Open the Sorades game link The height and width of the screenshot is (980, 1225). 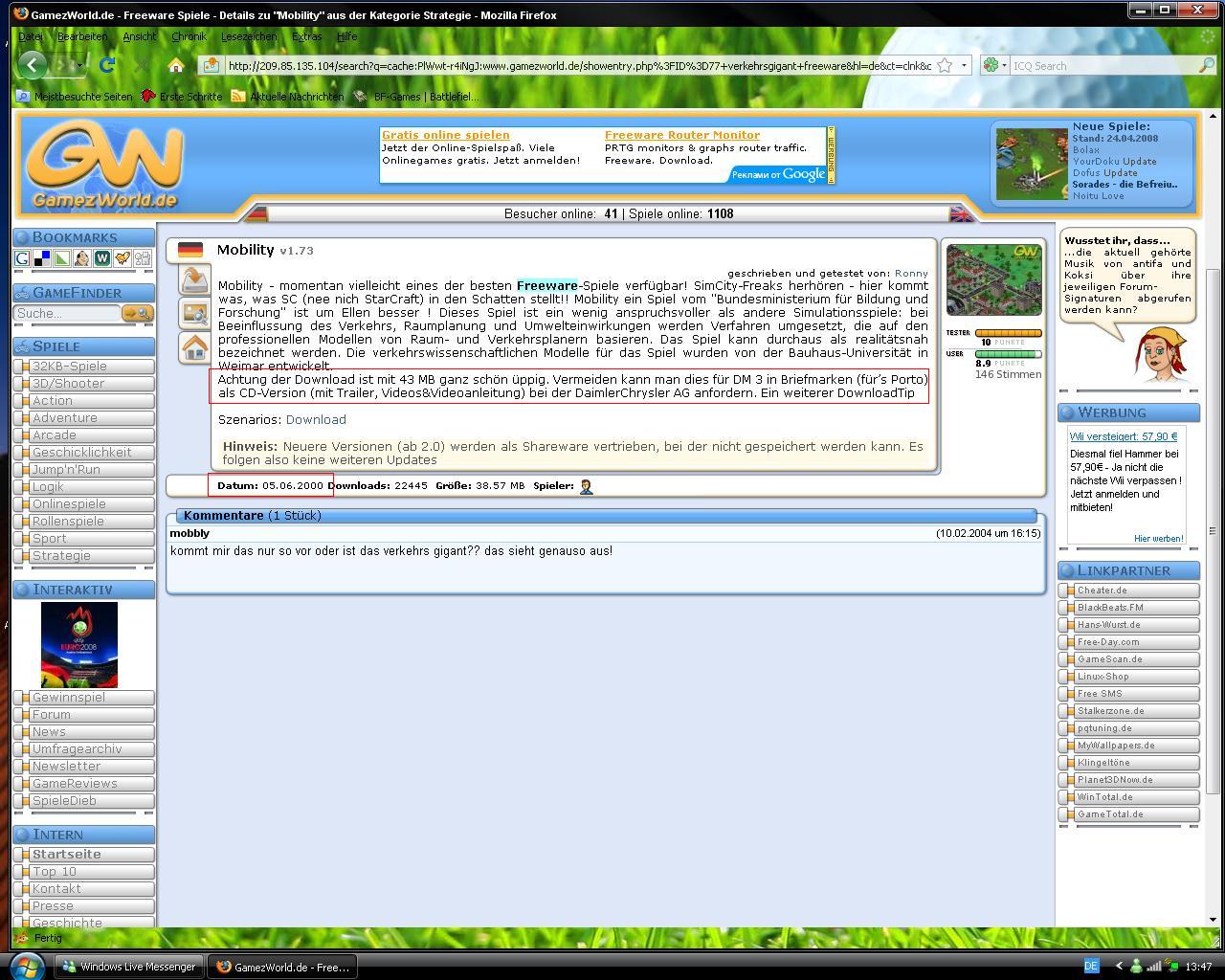pyautogui.click(x=1125, y=185)
